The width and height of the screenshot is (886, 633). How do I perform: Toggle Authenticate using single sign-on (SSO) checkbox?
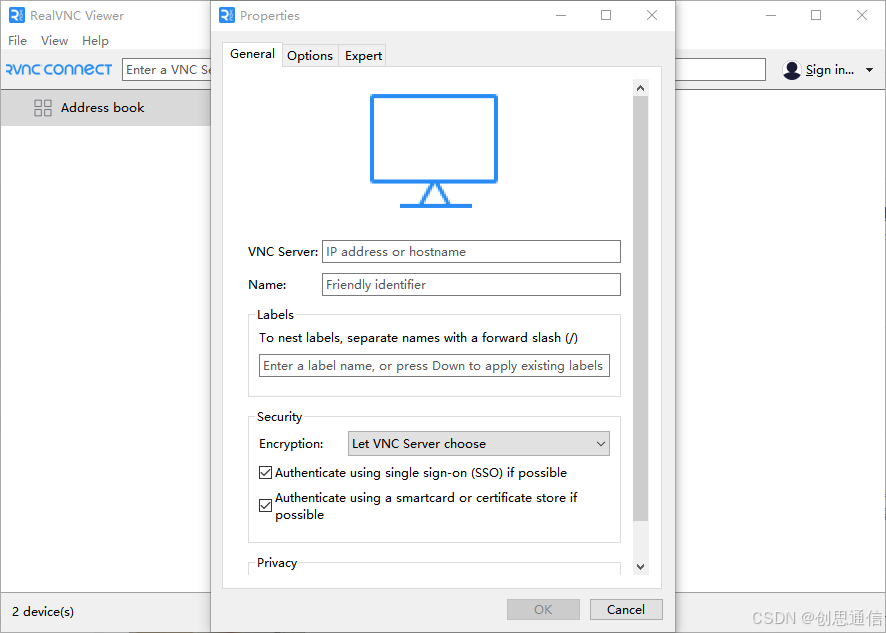(265, 472)
